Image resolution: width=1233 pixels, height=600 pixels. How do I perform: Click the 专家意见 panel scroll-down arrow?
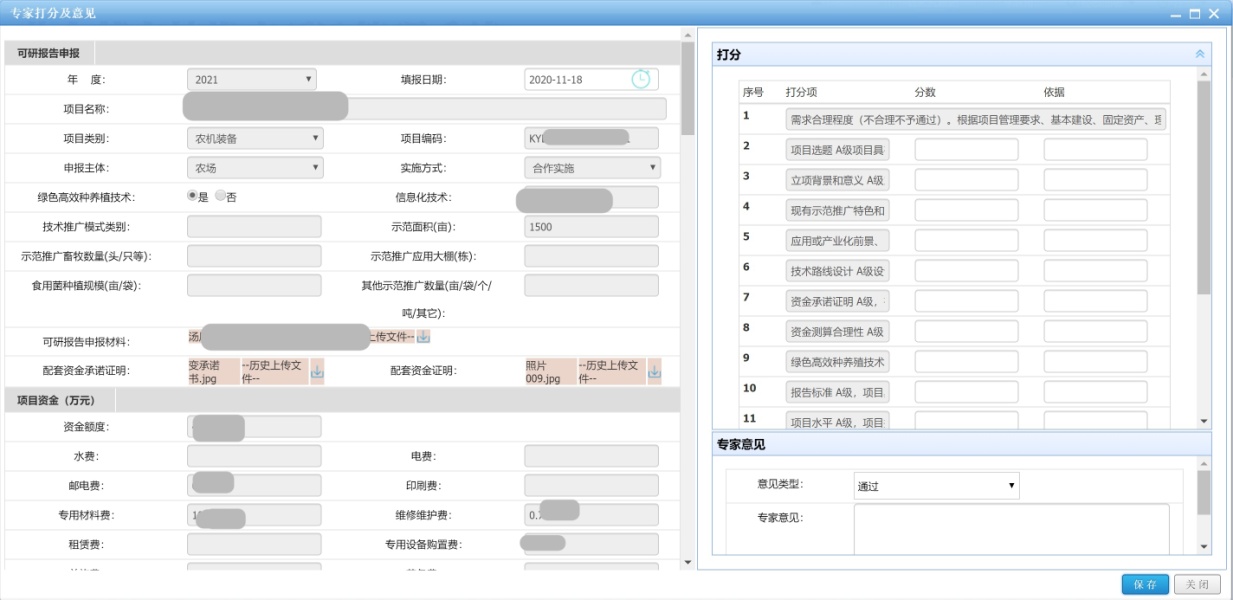pyautogui.click(x=1204, y=547)
